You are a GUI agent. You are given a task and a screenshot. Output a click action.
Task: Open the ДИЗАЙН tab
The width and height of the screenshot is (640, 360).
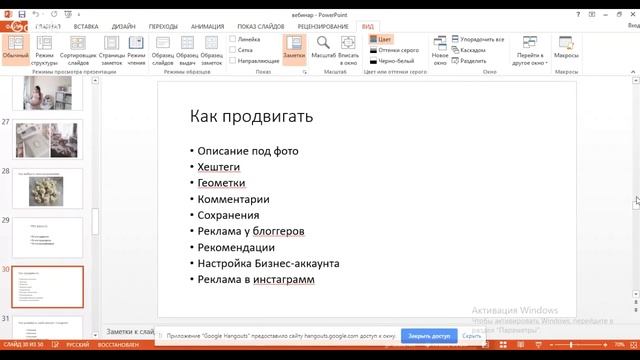[x=123, y=27]
